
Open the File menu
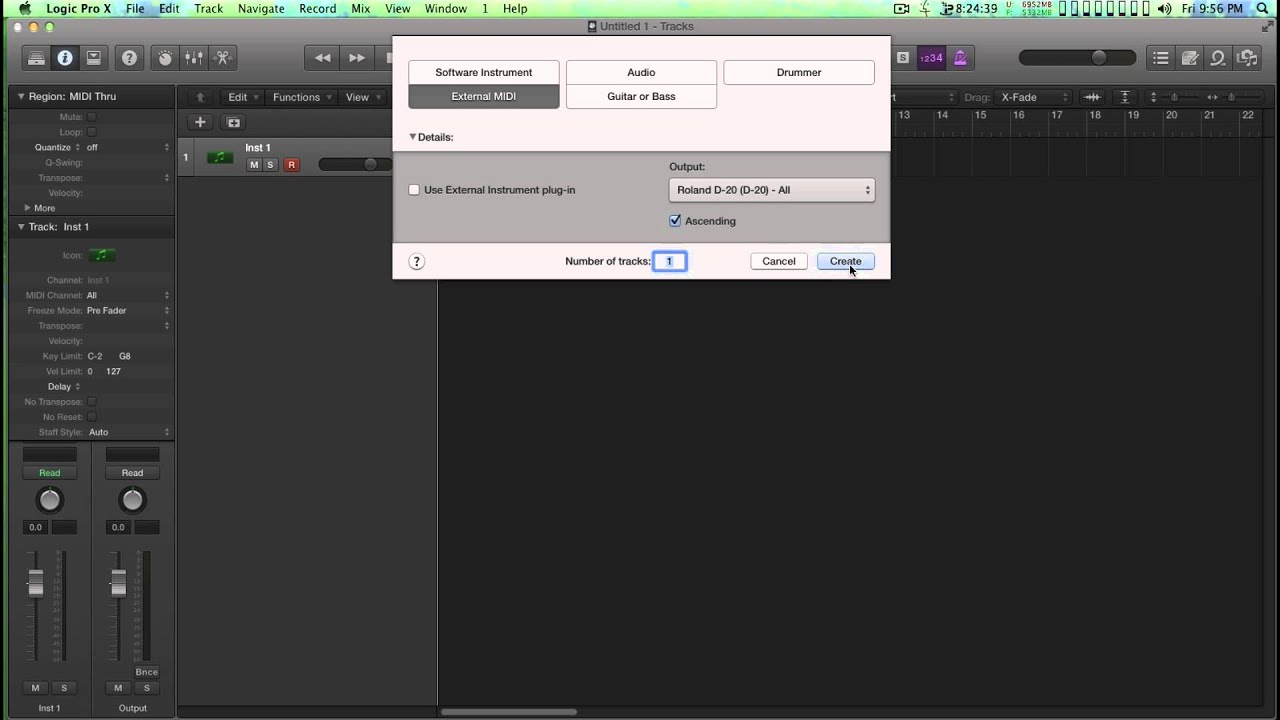pyautogui.click(x=134, y=8)
